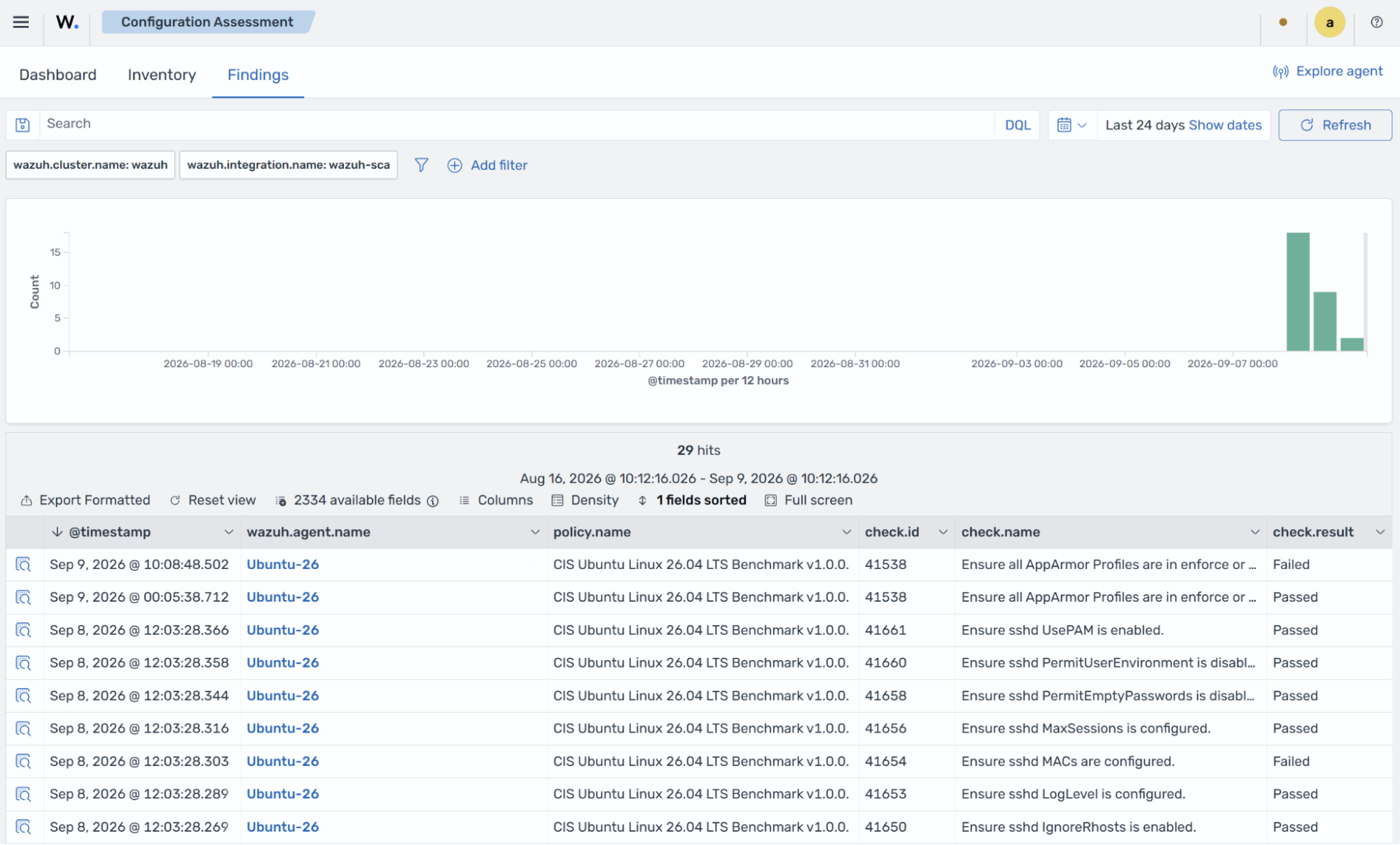Switch to the Dashboard tab
Screen dimensions: 1400x845
coord(58,74)
